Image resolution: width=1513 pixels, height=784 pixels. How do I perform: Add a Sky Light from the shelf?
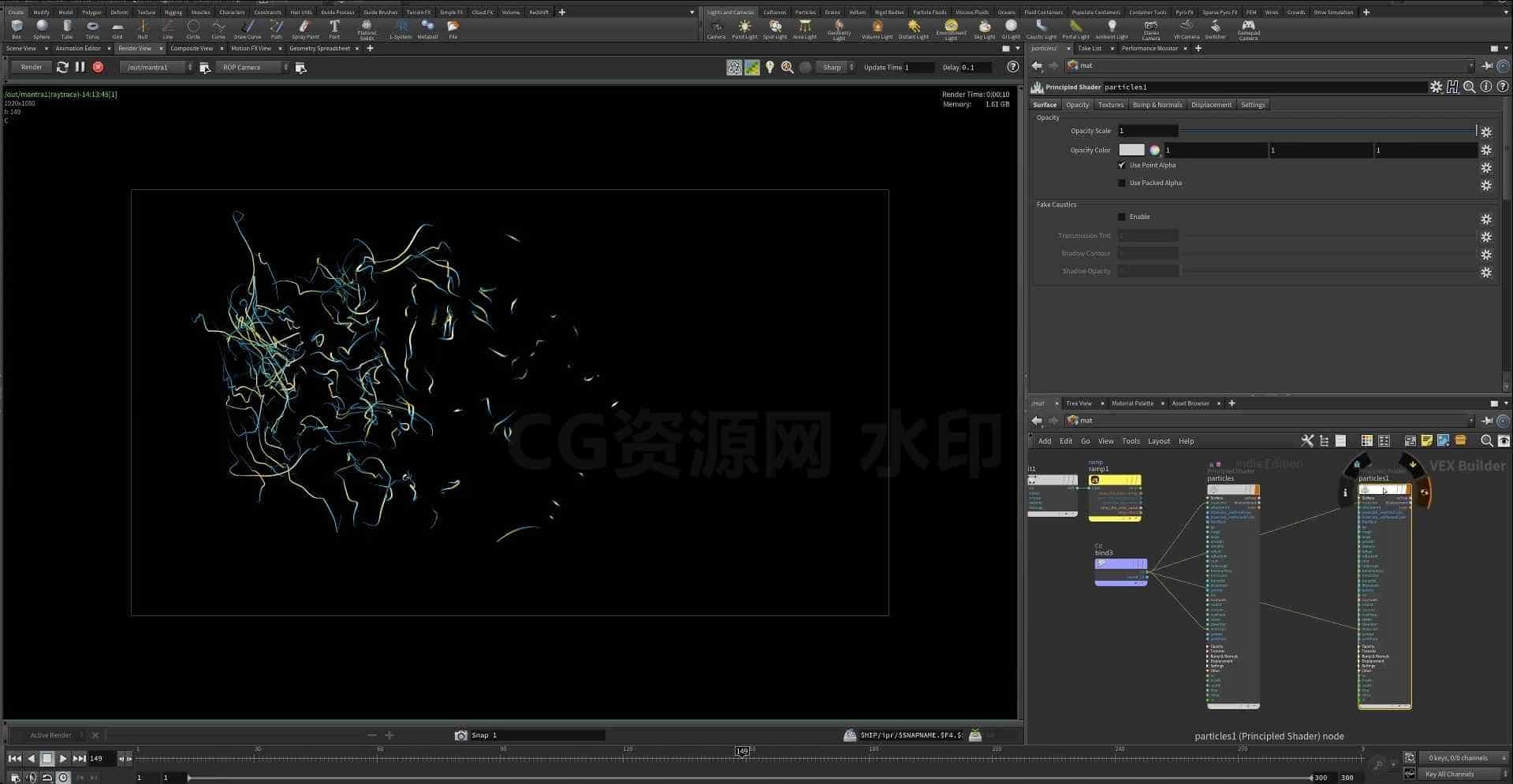click(x=984, y=29)
